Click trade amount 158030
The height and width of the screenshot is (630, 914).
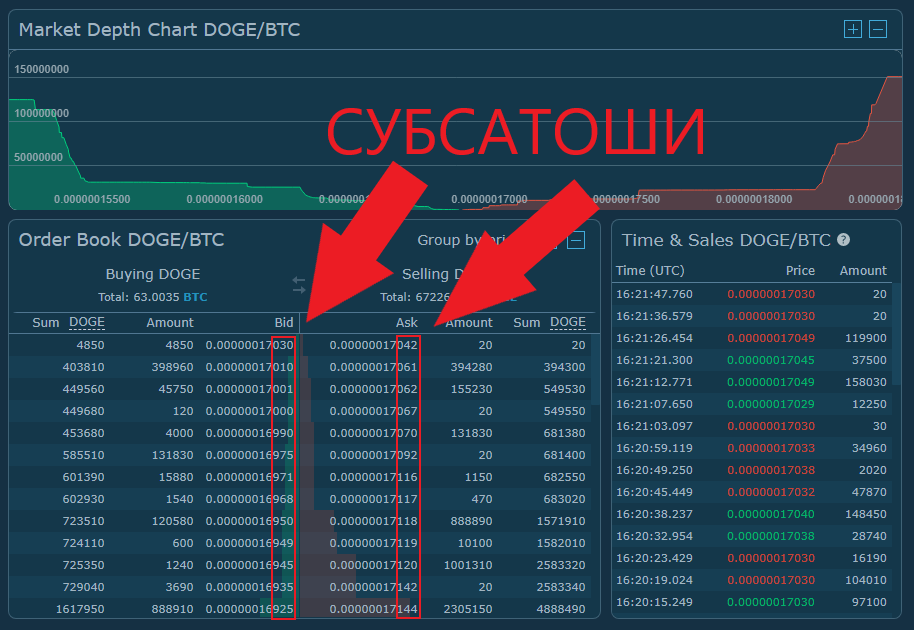click(x=866, y=382)
